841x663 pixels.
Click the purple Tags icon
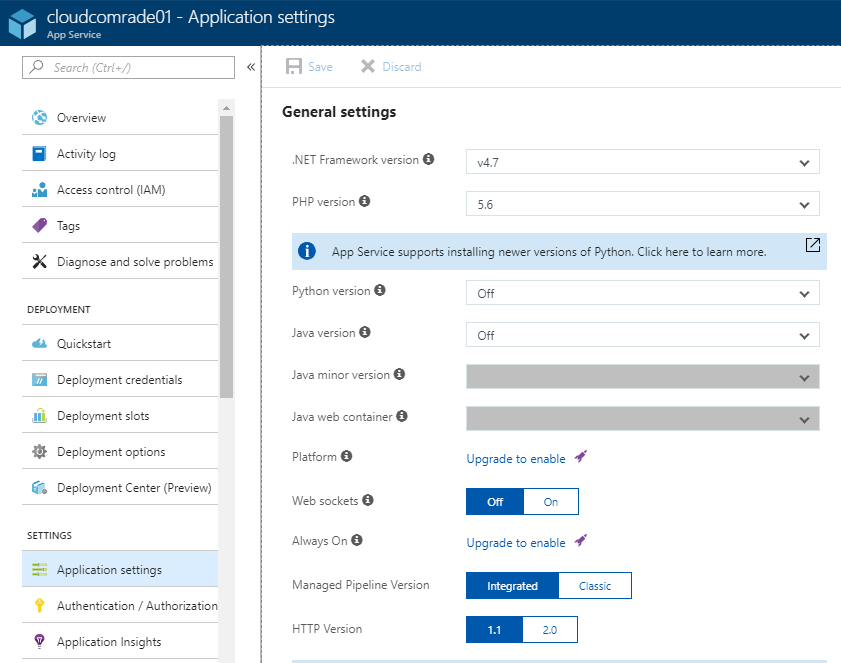(x=39, y=226)
